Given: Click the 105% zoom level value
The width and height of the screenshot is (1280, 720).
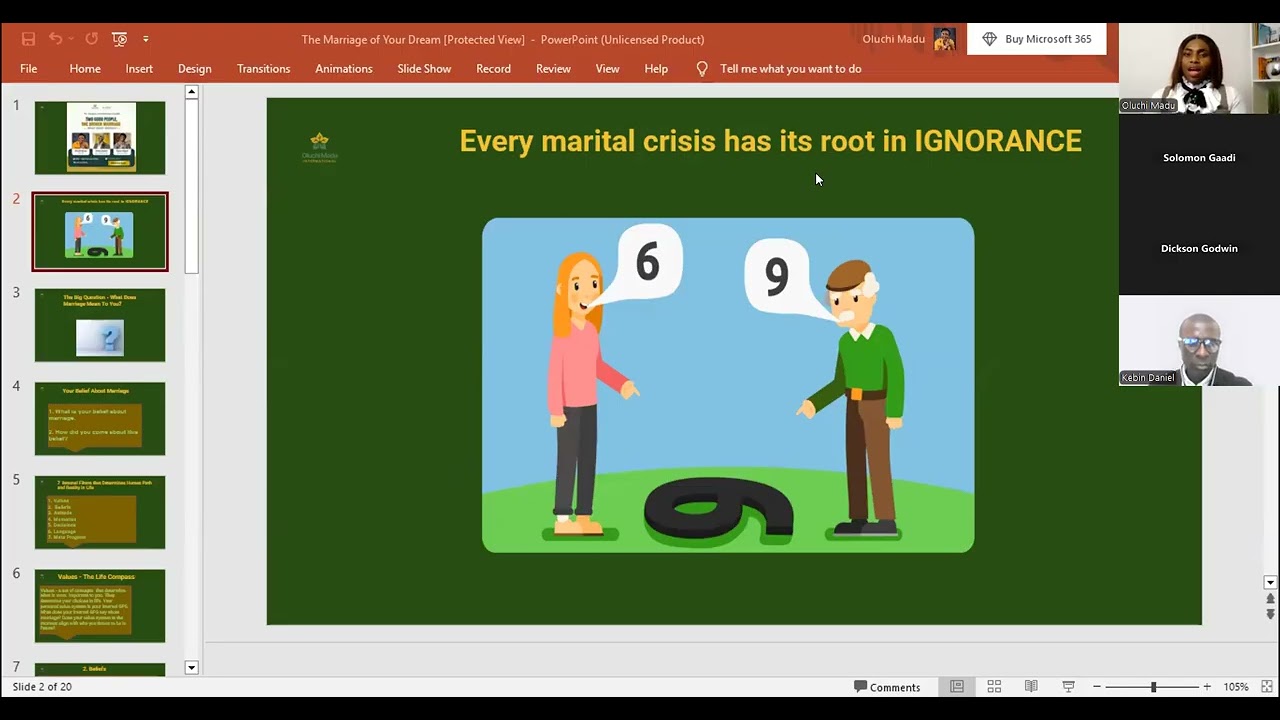Looking at the screenshot, I should point(1236,687).
